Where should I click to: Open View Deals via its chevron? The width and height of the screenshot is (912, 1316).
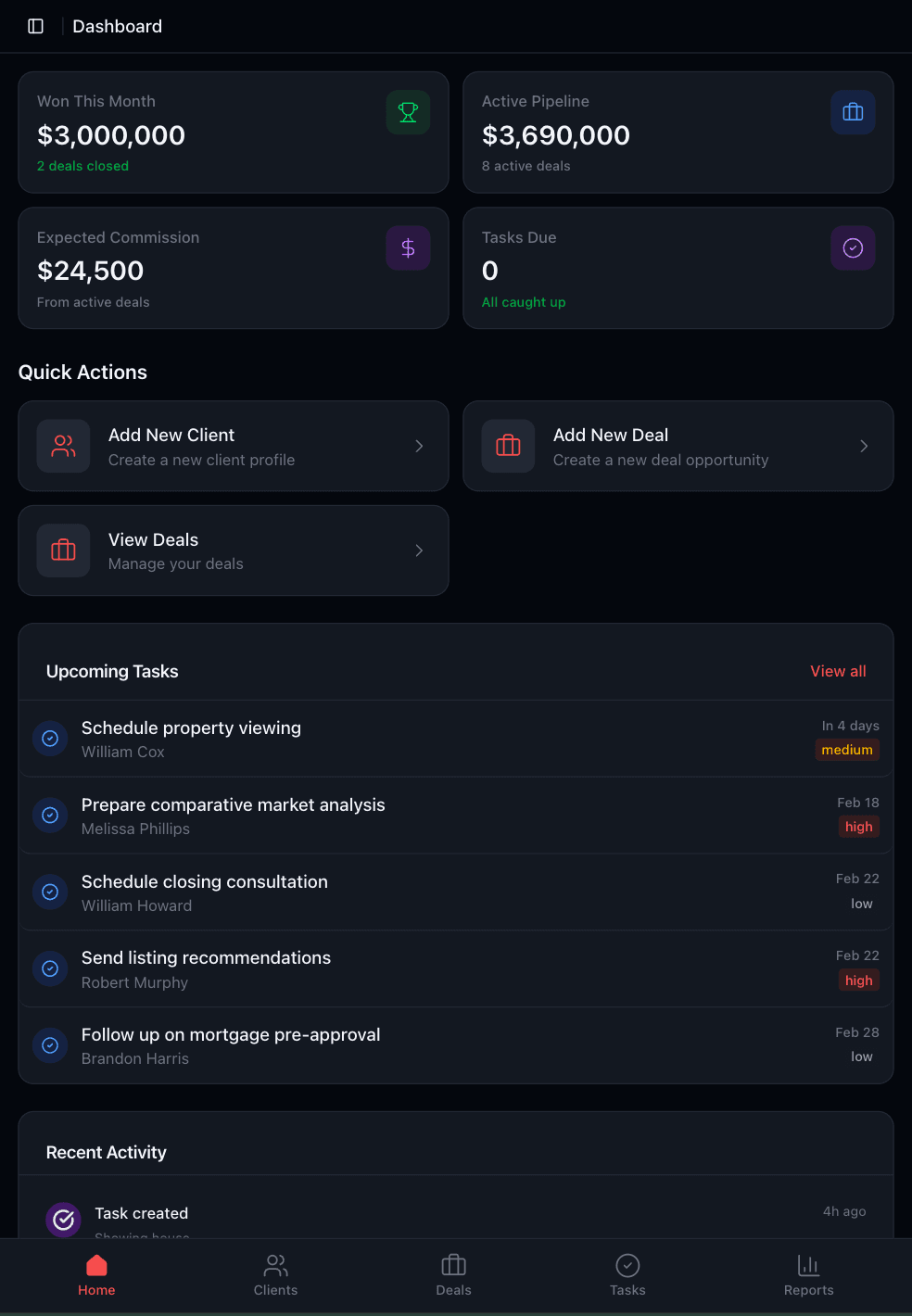coord(419,550)
